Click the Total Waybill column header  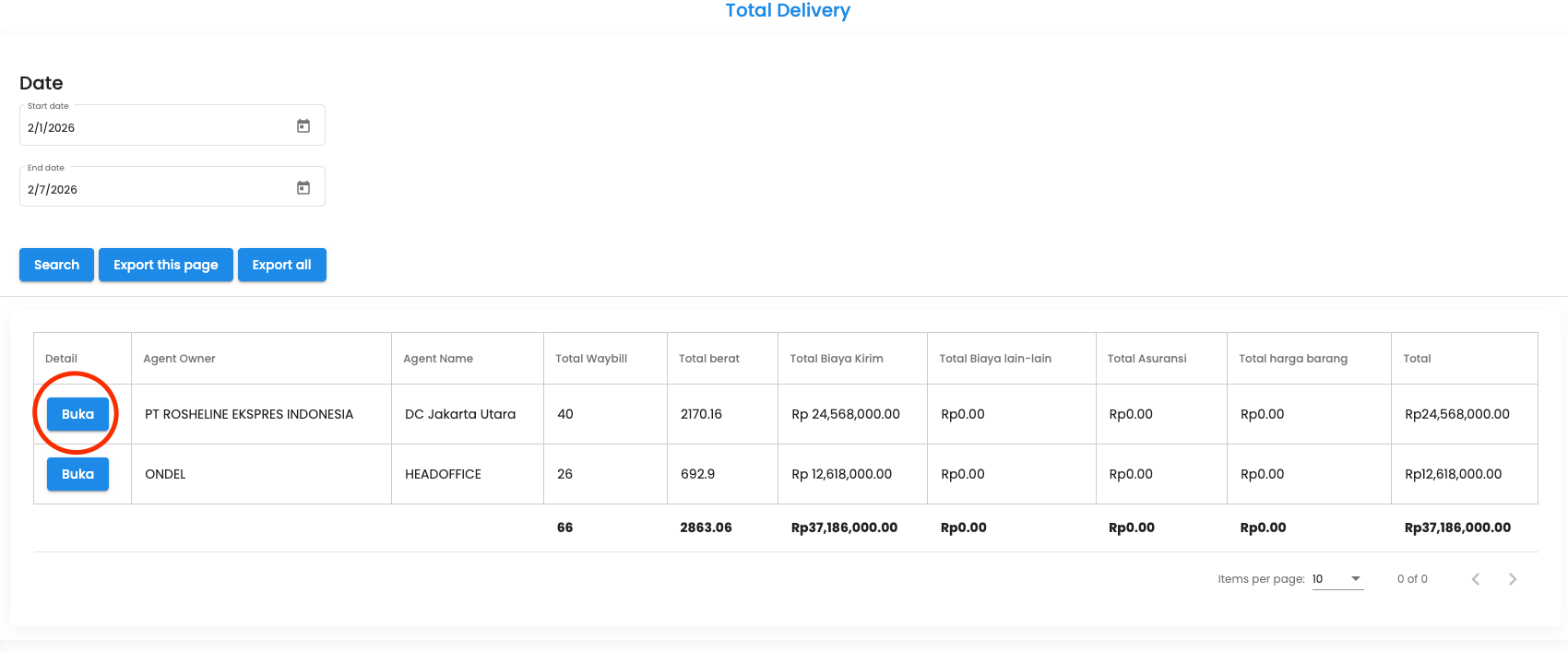coord(591,359)
